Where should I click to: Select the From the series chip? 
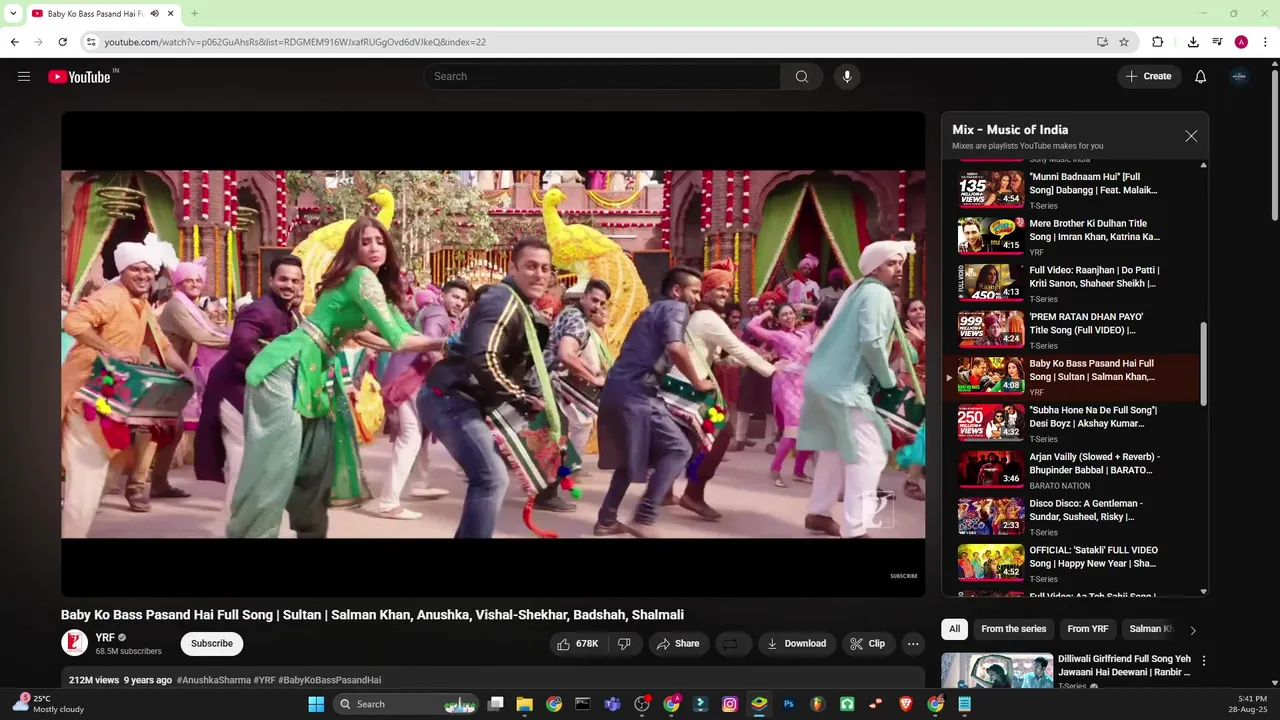coord(1013,629)
